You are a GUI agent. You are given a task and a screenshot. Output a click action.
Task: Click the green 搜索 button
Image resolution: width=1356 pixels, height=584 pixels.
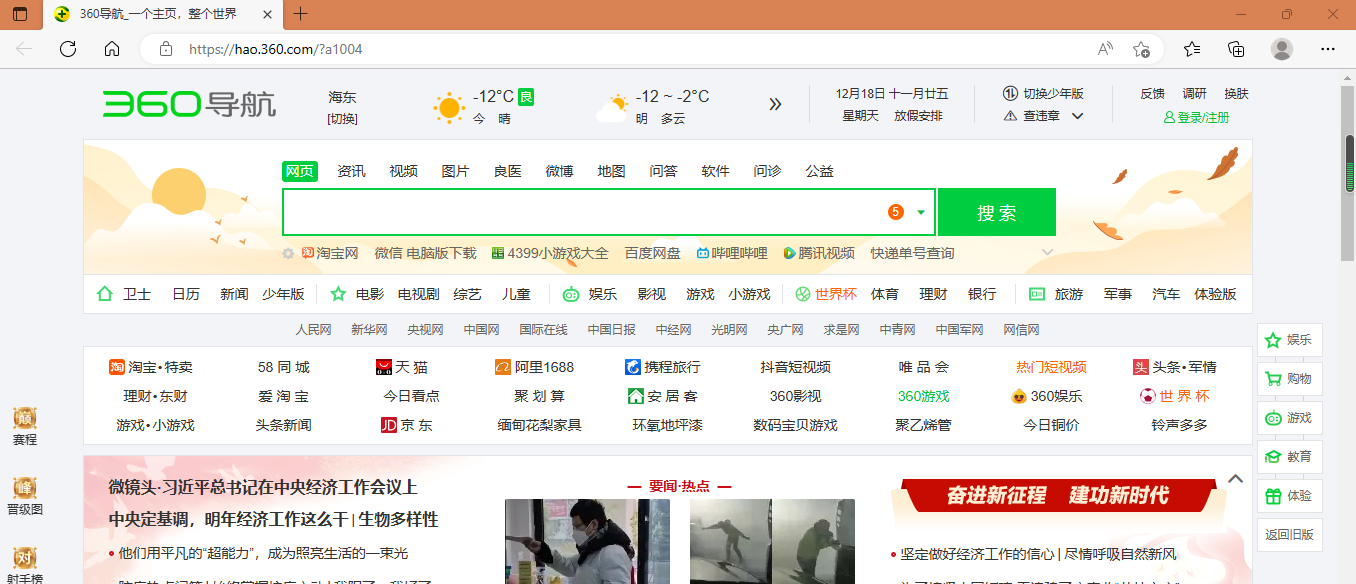pyautogui.click(x=997, y=212)
